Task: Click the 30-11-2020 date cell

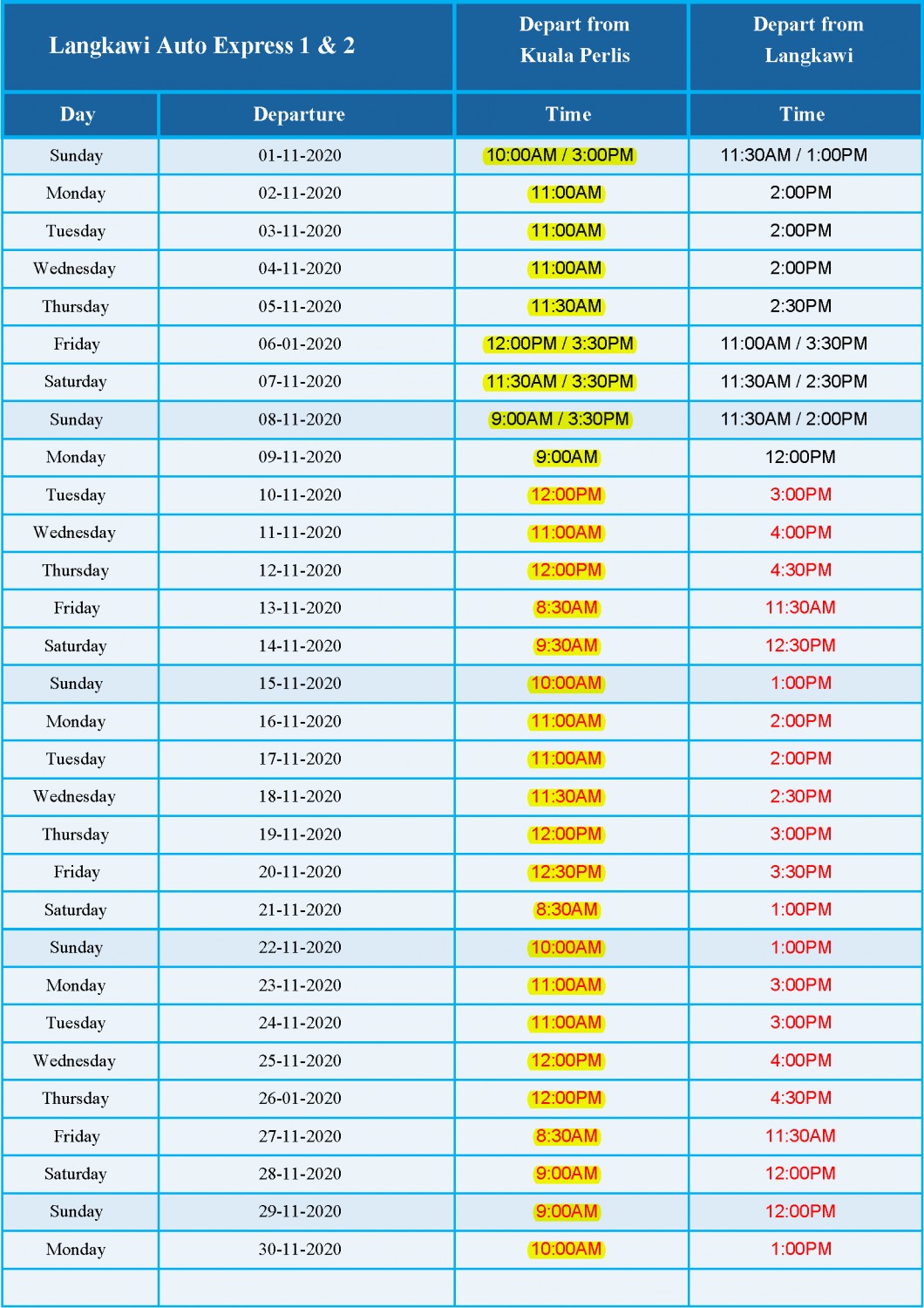Action: 300,1250
